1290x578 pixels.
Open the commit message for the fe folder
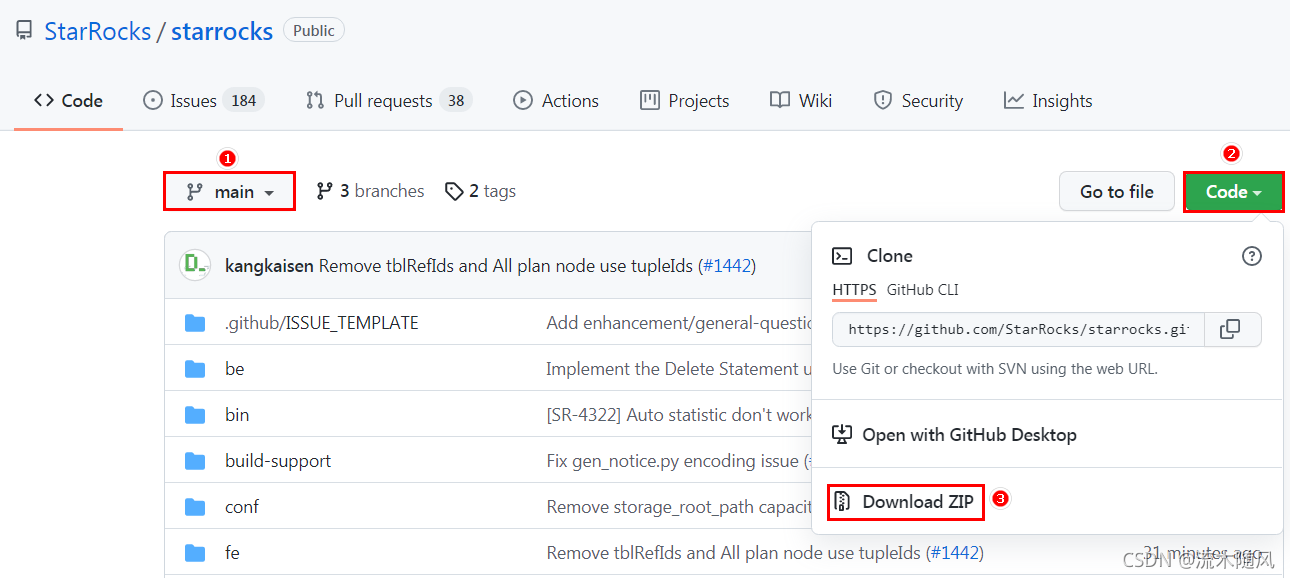coord(734,553)
